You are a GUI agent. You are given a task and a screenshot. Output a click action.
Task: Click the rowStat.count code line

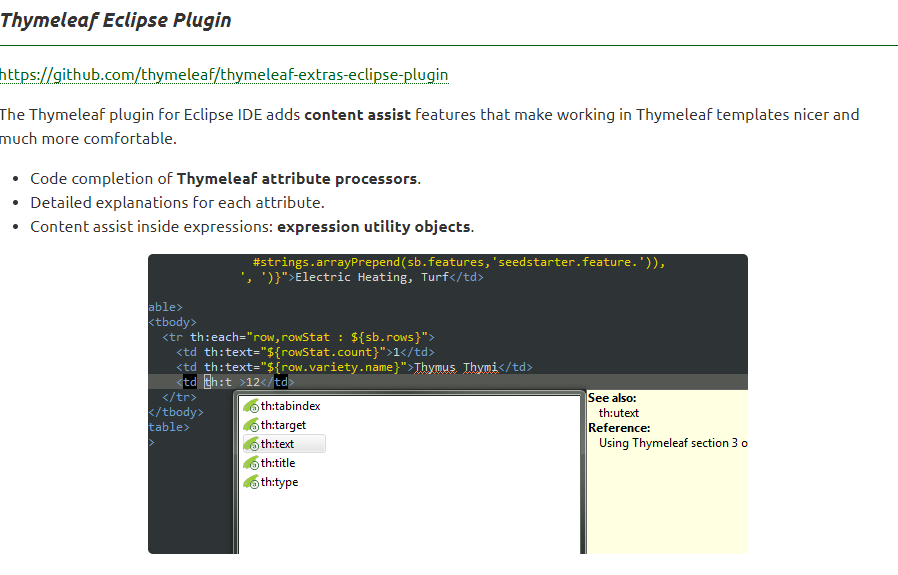[305, 352]
